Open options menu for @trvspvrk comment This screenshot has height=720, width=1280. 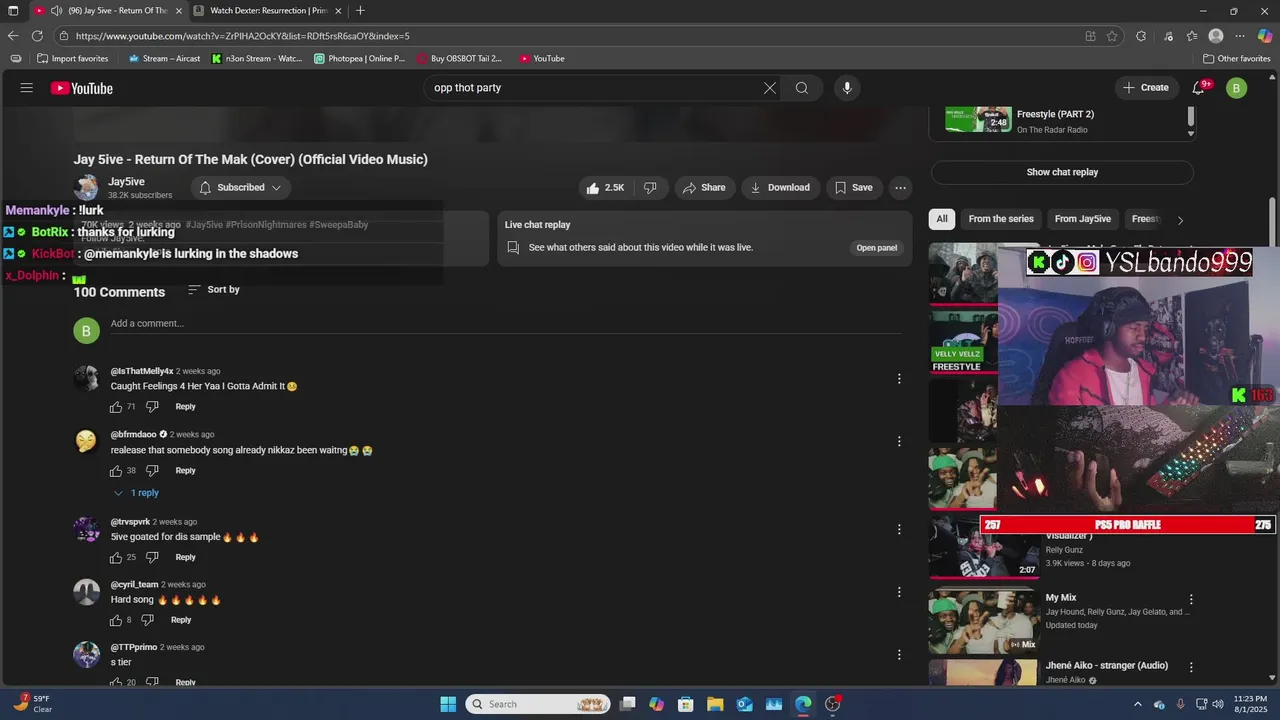(899, 530)
